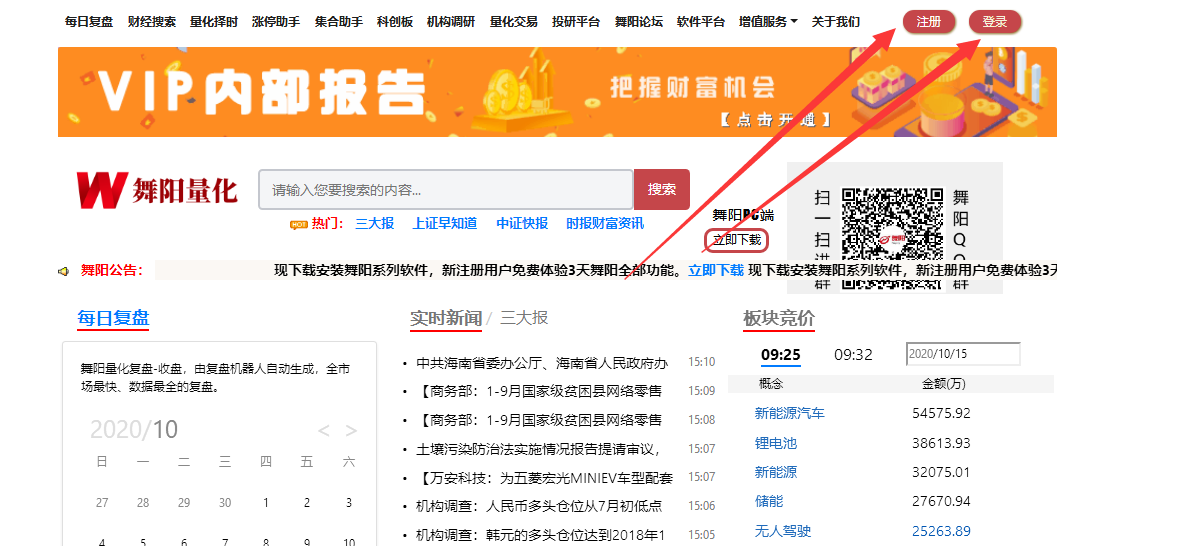Open the VIP内部报告 banner

(557, 92)
